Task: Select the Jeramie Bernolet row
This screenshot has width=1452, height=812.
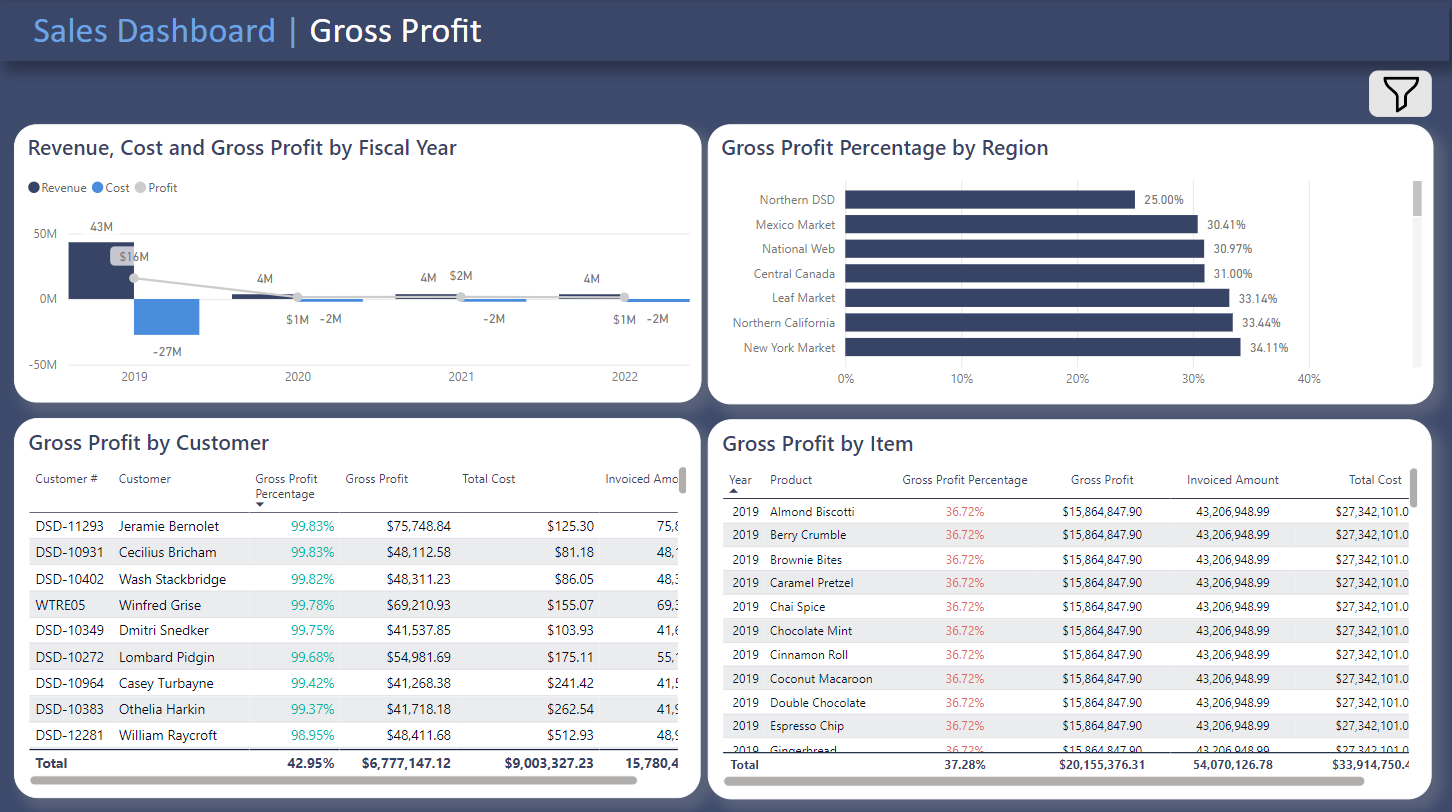Action: [354, 526]
